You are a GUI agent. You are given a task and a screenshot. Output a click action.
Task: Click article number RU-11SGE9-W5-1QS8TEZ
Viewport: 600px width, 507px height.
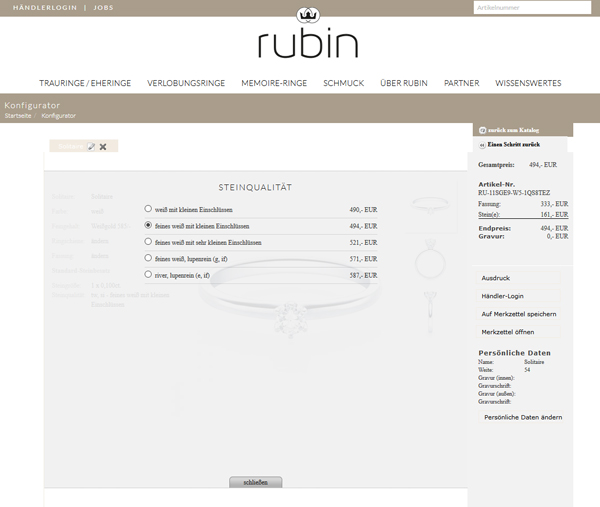514,193
